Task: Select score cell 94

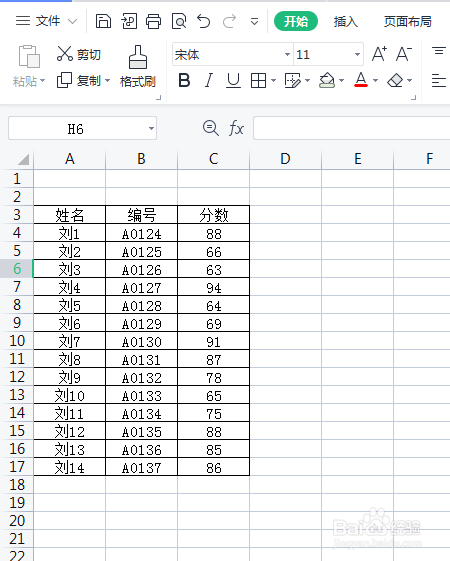Action: pyautogui.click(x=214, y=287)
